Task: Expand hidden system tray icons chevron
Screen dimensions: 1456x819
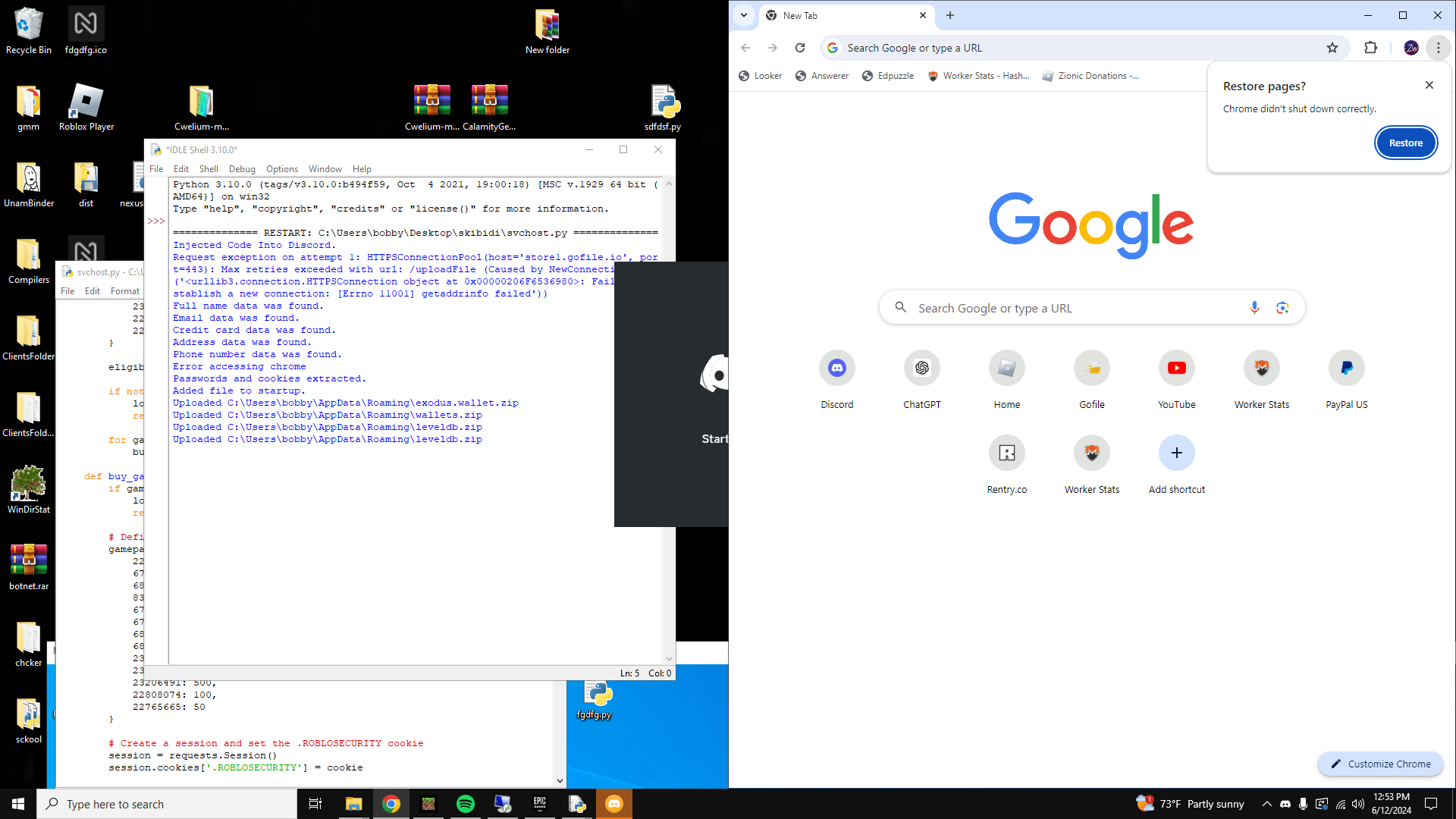Action: coord(1266,804)
